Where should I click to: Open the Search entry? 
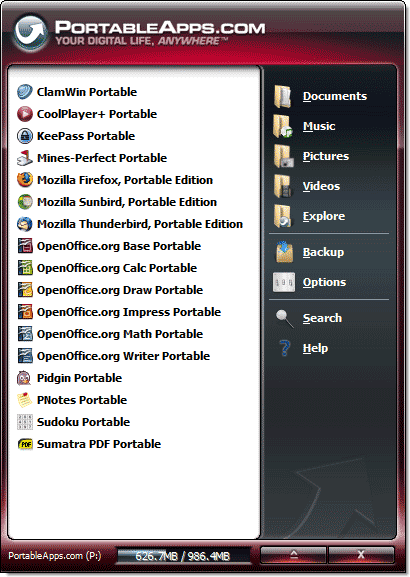322,318
